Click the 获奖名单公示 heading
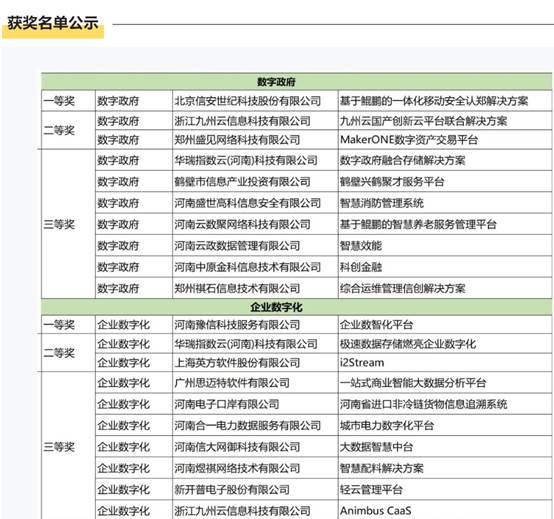Screen dimensions: 554x519 click(53, 23)
